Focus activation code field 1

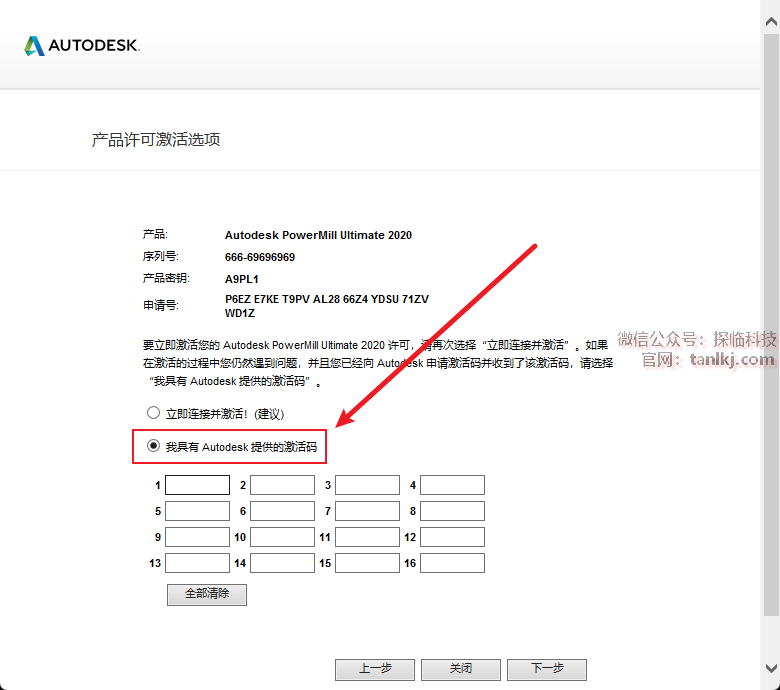point(197,485)
